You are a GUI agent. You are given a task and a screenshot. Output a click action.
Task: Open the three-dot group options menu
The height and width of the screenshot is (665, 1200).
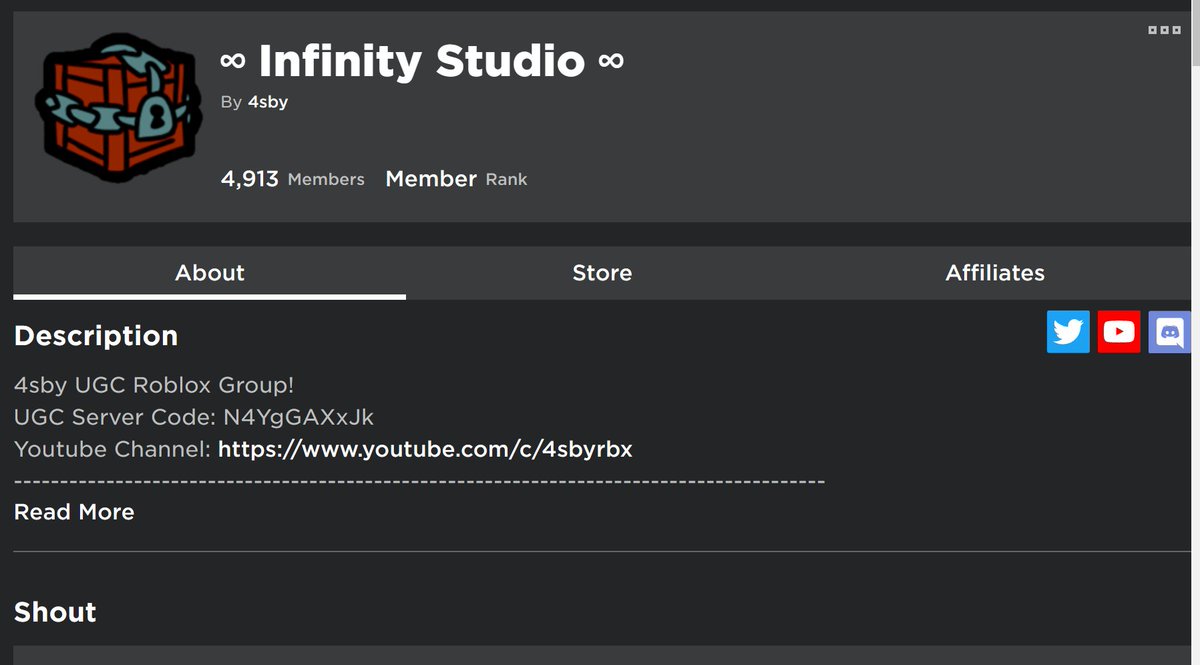(x=1164, y=30)
